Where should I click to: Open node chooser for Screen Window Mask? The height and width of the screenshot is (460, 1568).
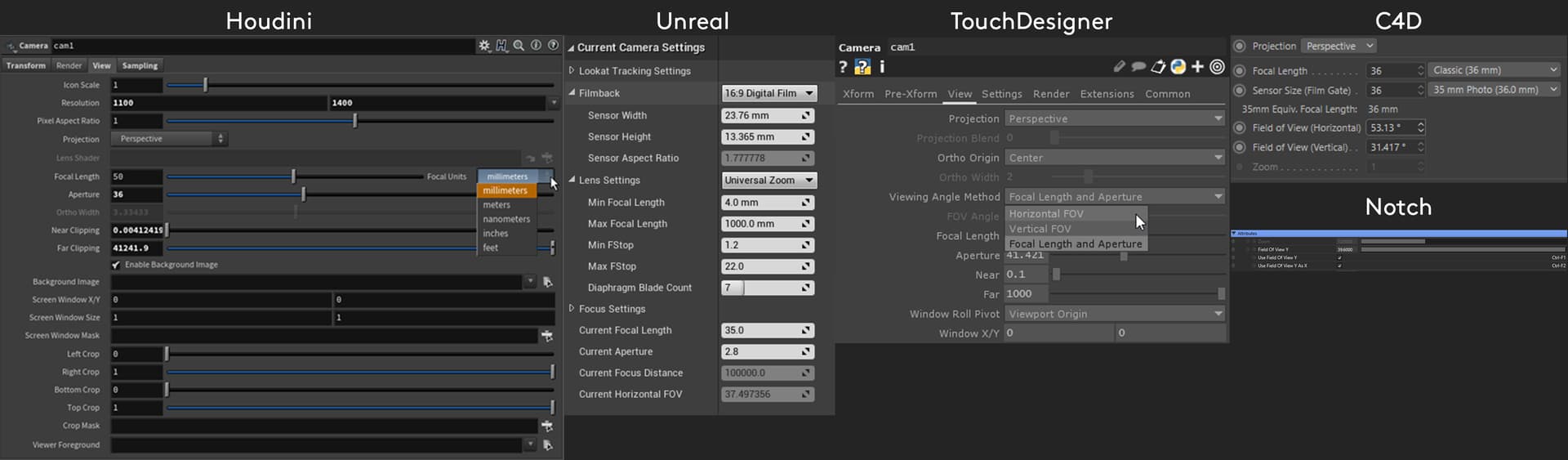point(547,336)
